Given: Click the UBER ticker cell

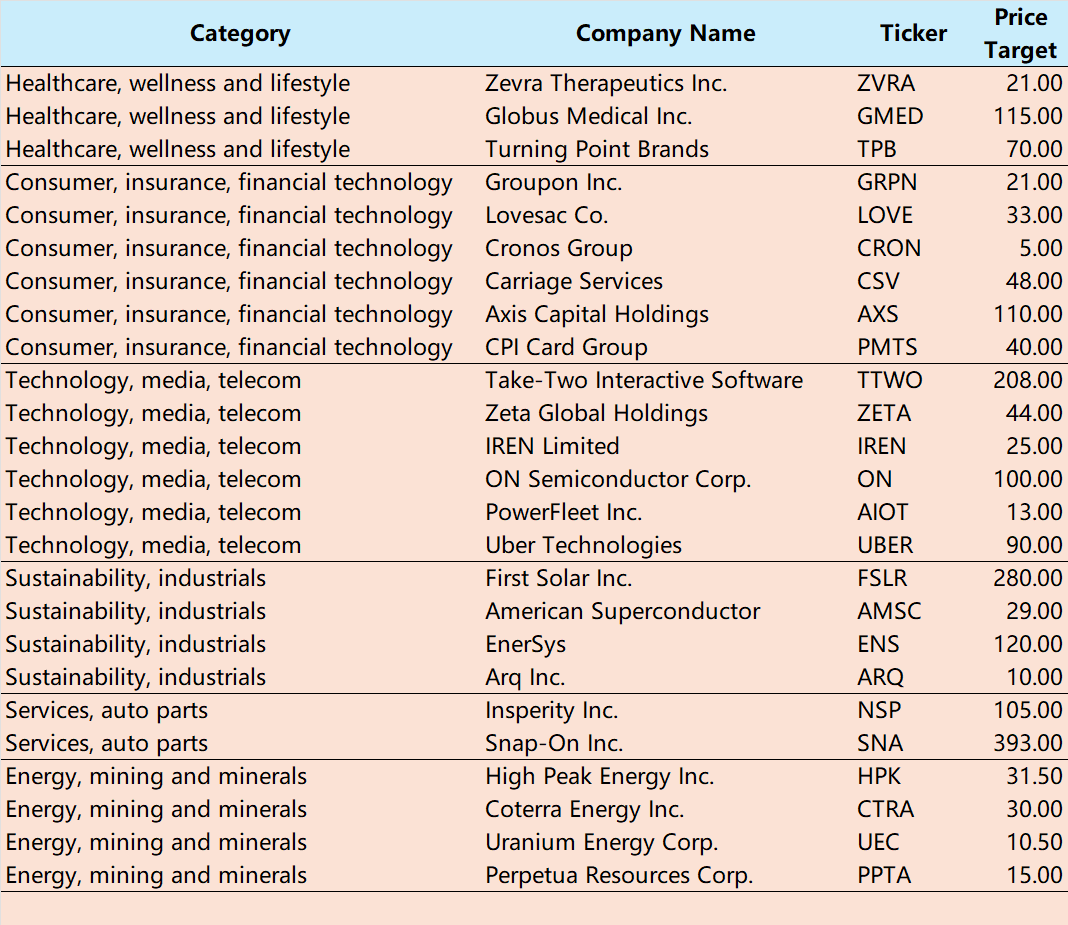Looking at the screenshot, I should click(x=885, y=546).
